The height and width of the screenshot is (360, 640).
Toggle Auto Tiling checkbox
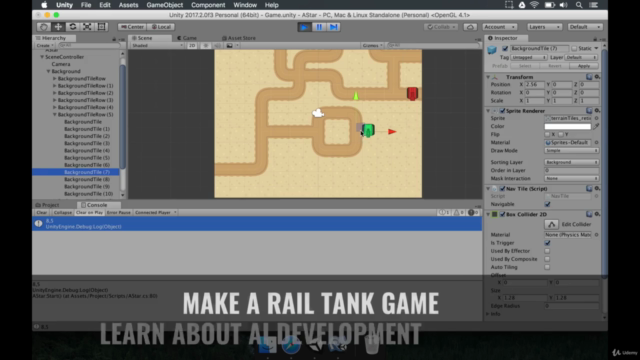pyautogui.click(x=547, y=267)
